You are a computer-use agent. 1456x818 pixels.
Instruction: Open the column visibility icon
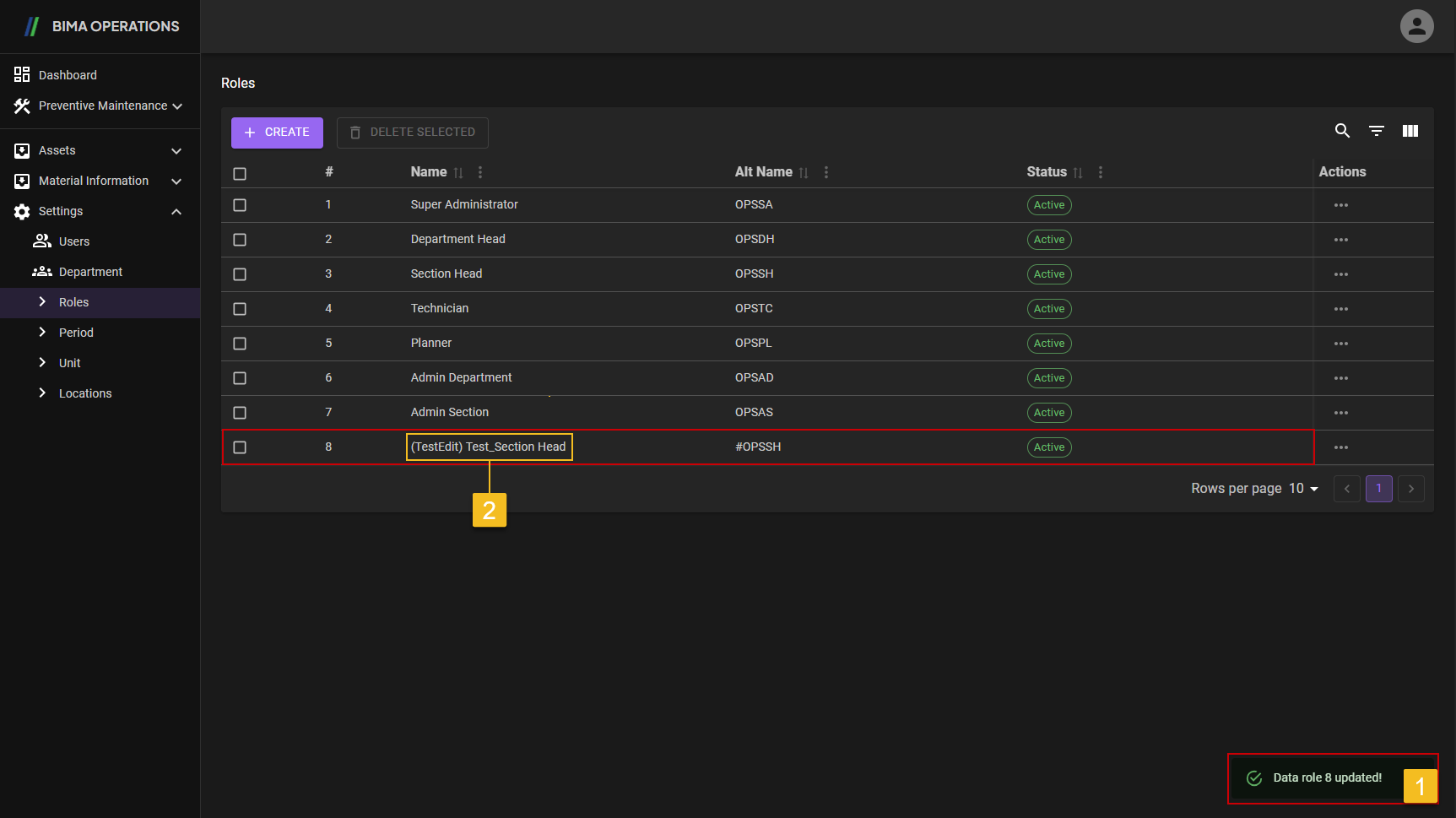1410,131
